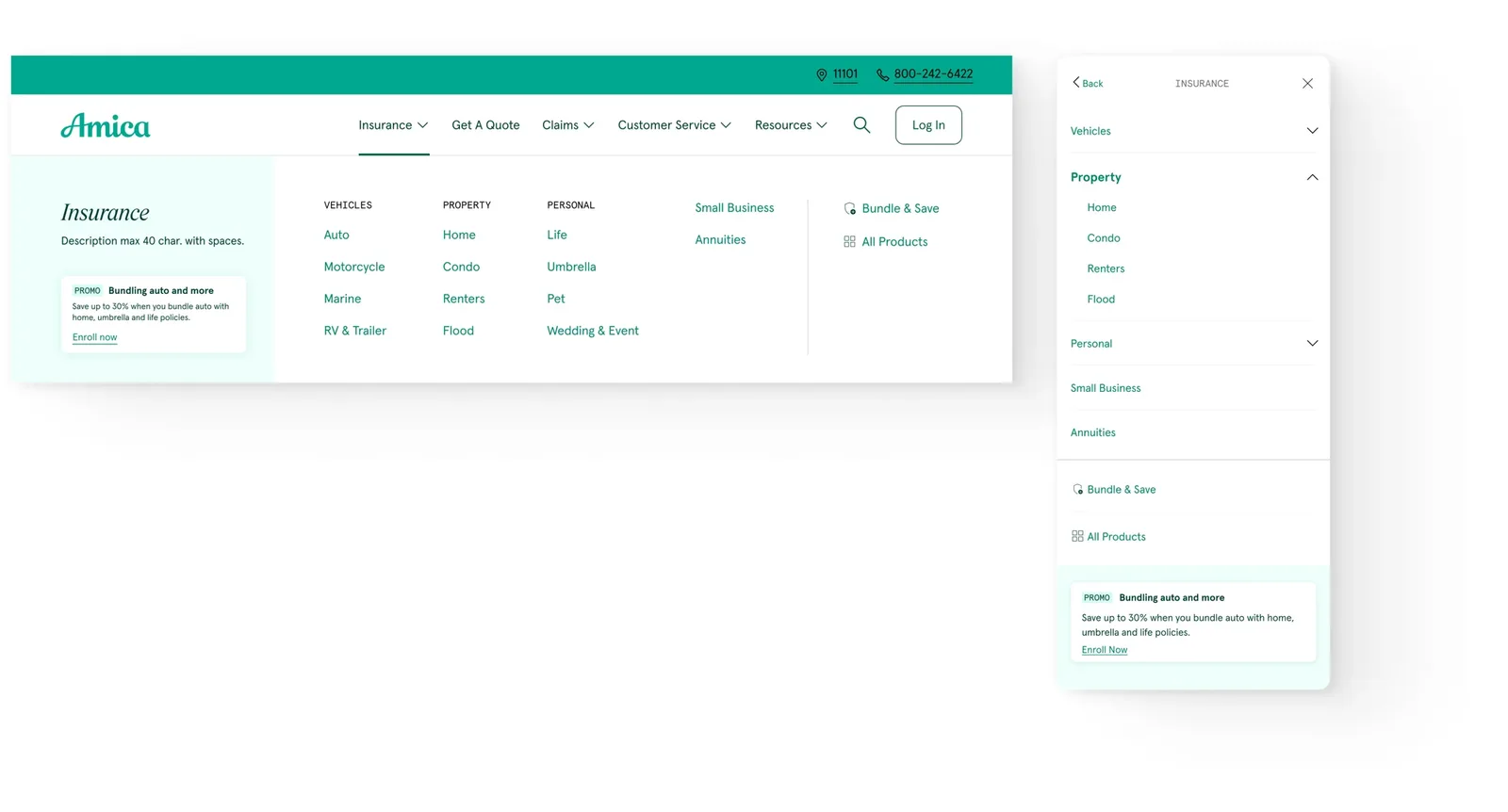
Task: Select Renters in the mobile panel
Action: pos(1106,268)
